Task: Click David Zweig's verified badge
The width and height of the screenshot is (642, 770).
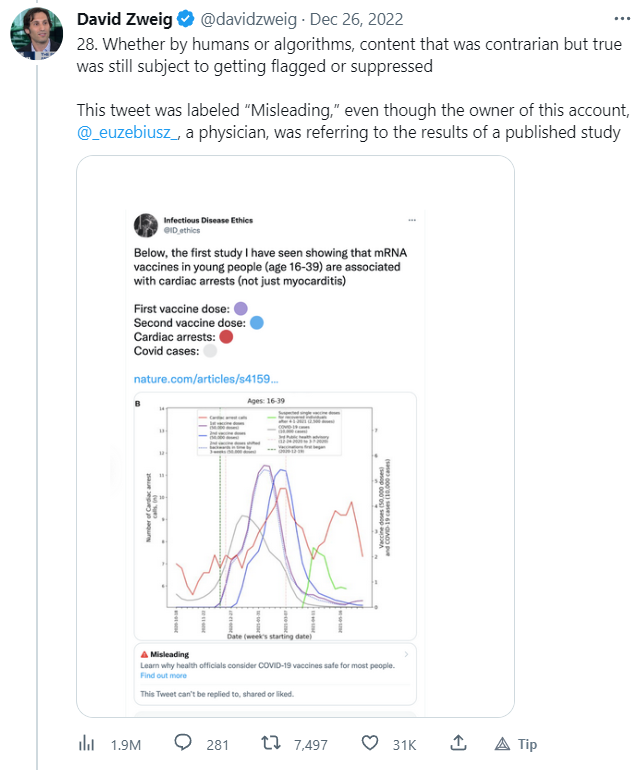Action: [185, 20]
